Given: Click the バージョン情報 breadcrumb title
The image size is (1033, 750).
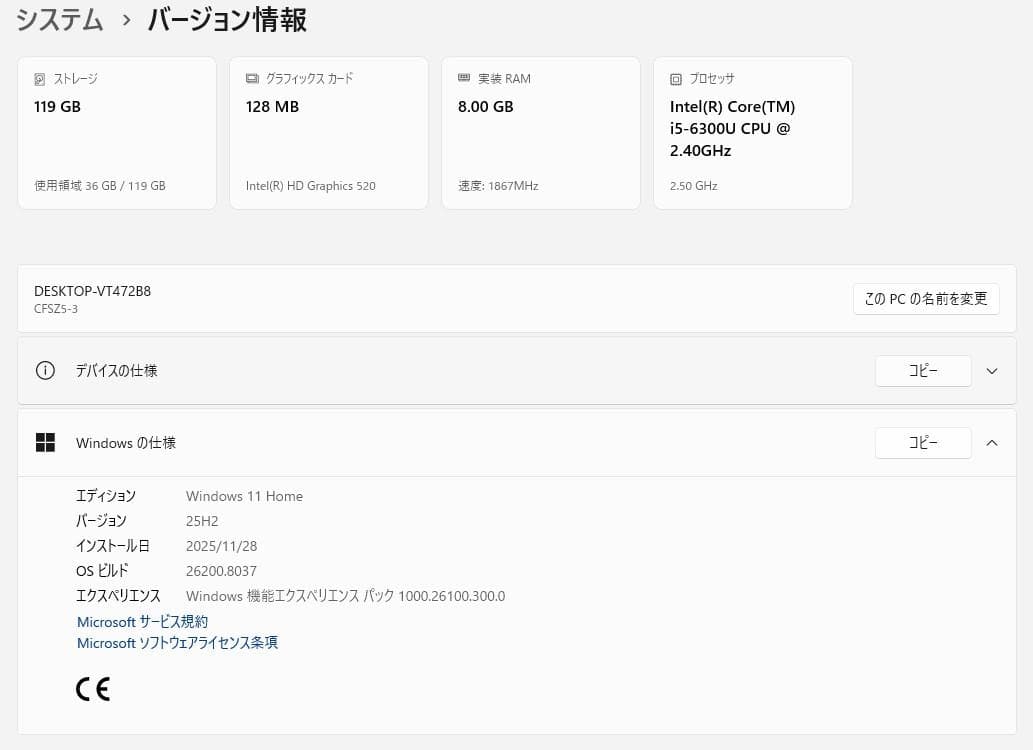Looking at the screenshot, I should pyautogui.click(x=227, y=19).
